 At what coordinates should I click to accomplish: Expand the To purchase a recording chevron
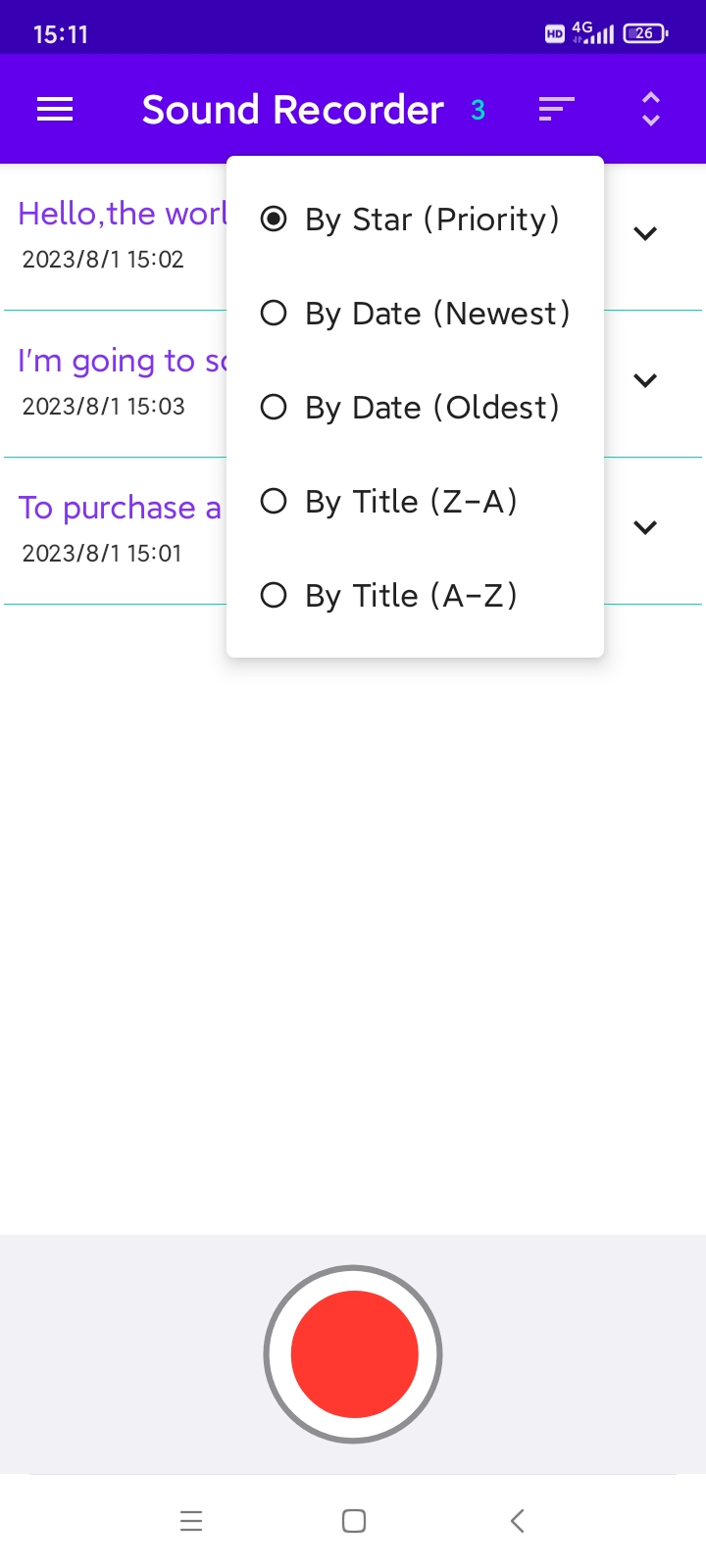pyautogui.click(x=645, y=527)
